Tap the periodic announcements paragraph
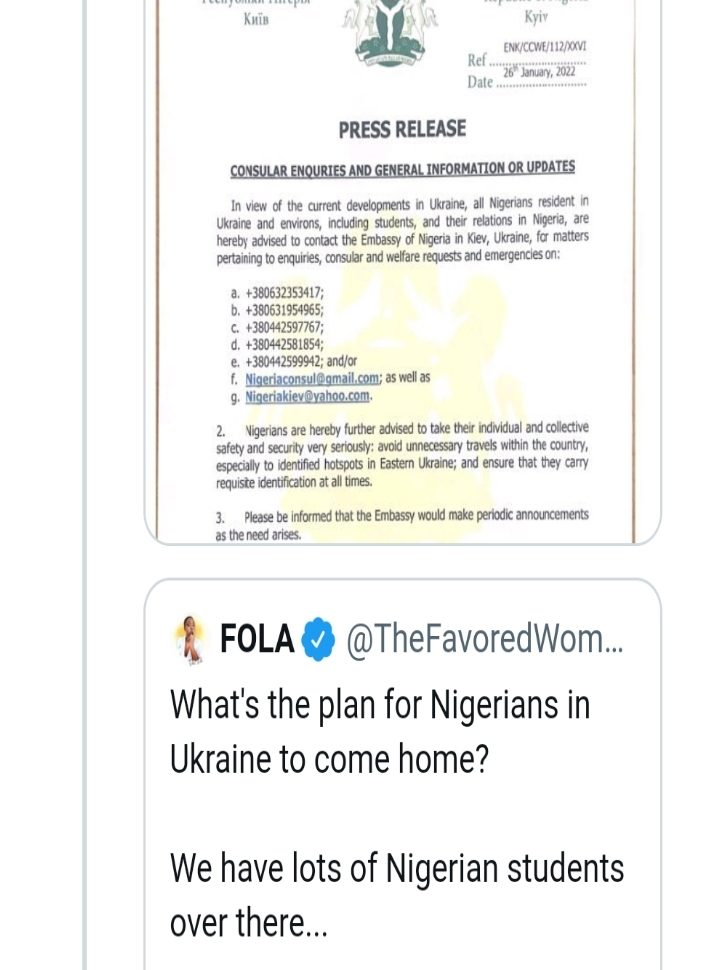 point(402,524)
